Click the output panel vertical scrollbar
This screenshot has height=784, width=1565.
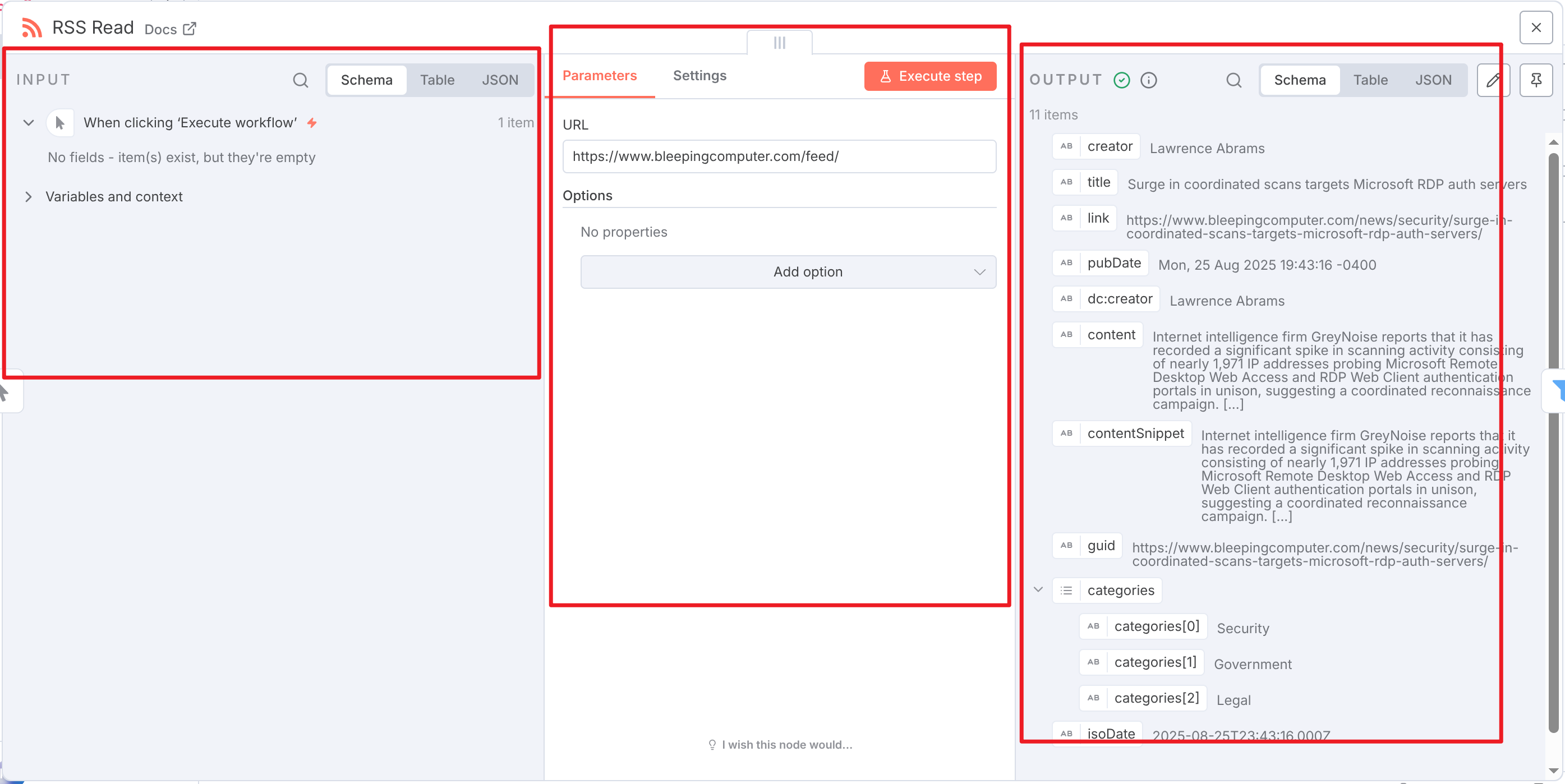pyautogui.click(x=1553, y=444)
